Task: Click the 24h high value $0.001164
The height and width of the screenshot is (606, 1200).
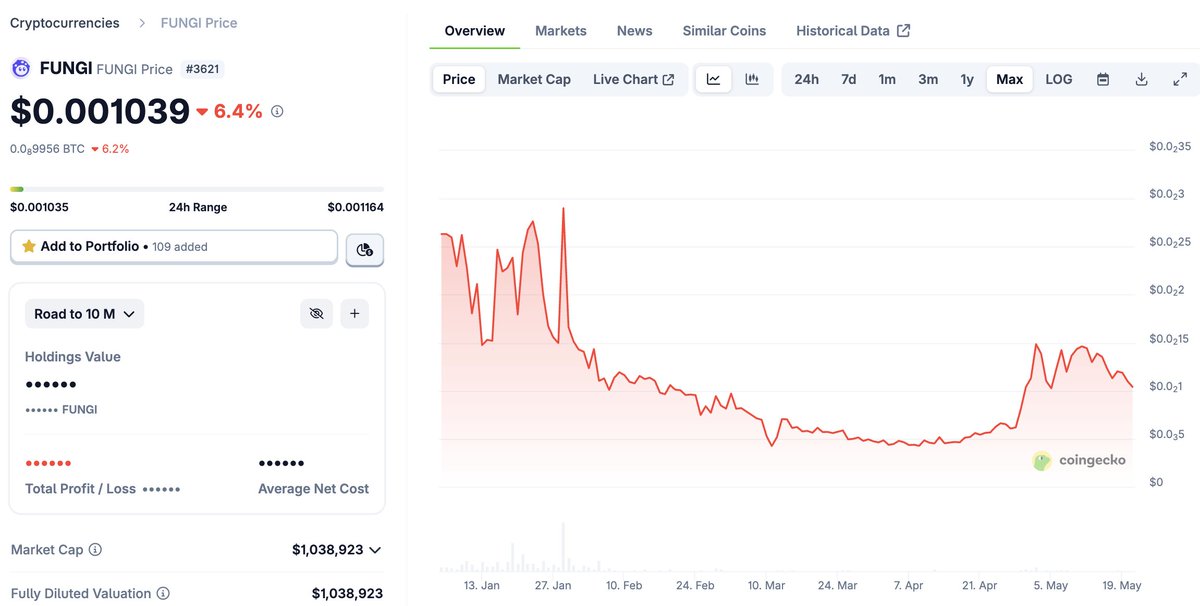Action: click(356, 207)
